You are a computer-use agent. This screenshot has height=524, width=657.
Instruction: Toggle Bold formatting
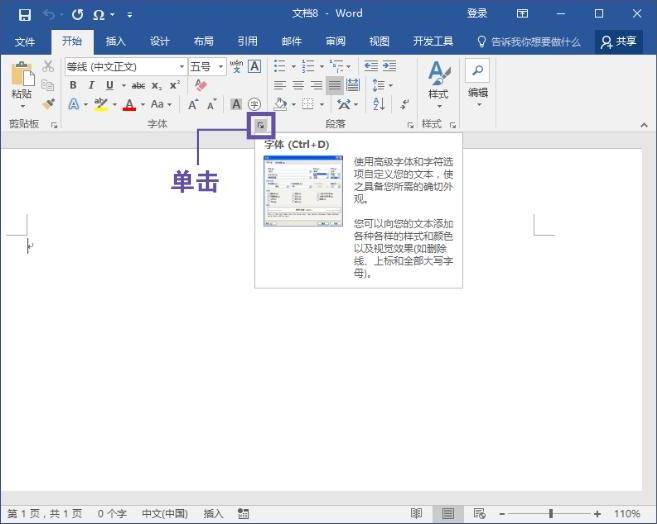coord(73,86)
